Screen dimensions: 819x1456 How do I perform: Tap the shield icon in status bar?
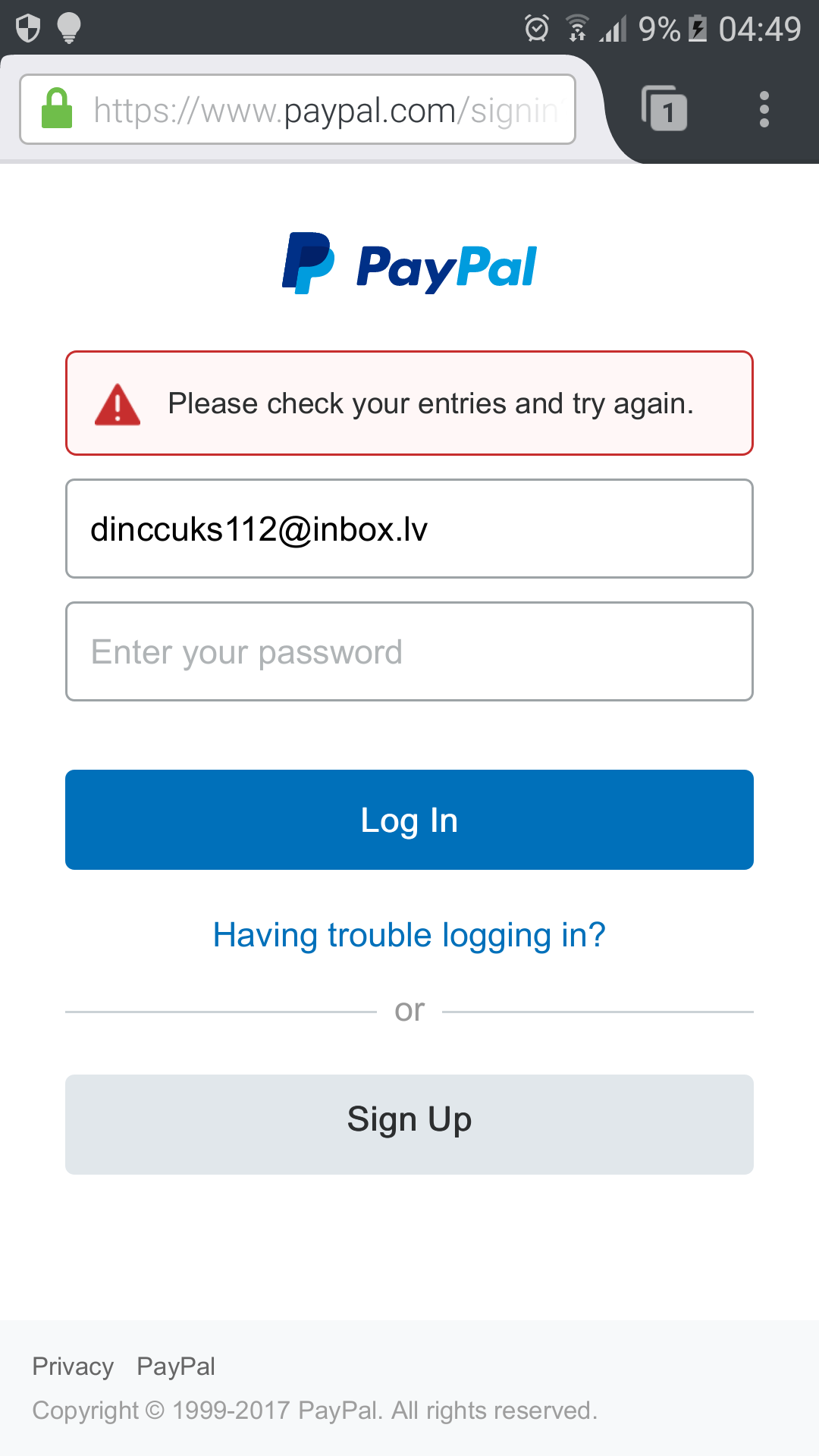pos(28,29)
